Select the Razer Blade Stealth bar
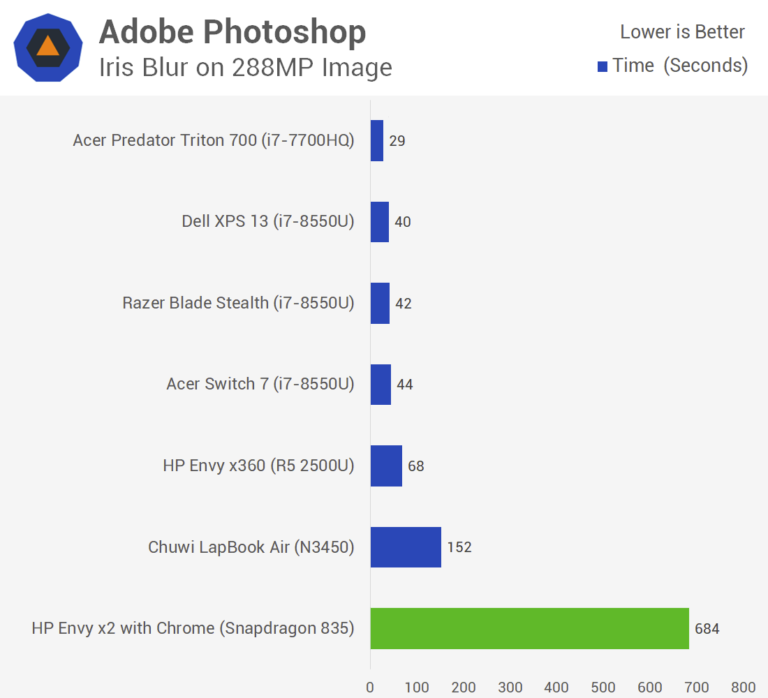The width and height of the screenshot is (768, 698). tap(380, 303)
